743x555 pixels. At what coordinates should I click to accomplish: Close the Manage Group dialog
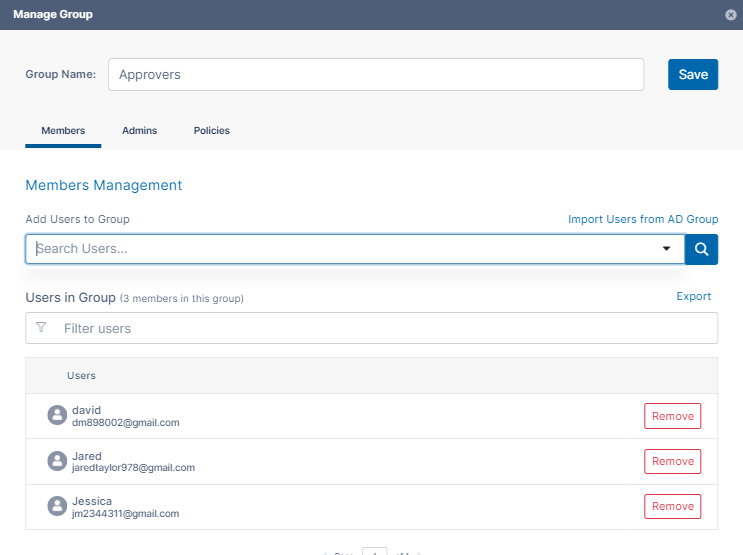pos(731,15)
